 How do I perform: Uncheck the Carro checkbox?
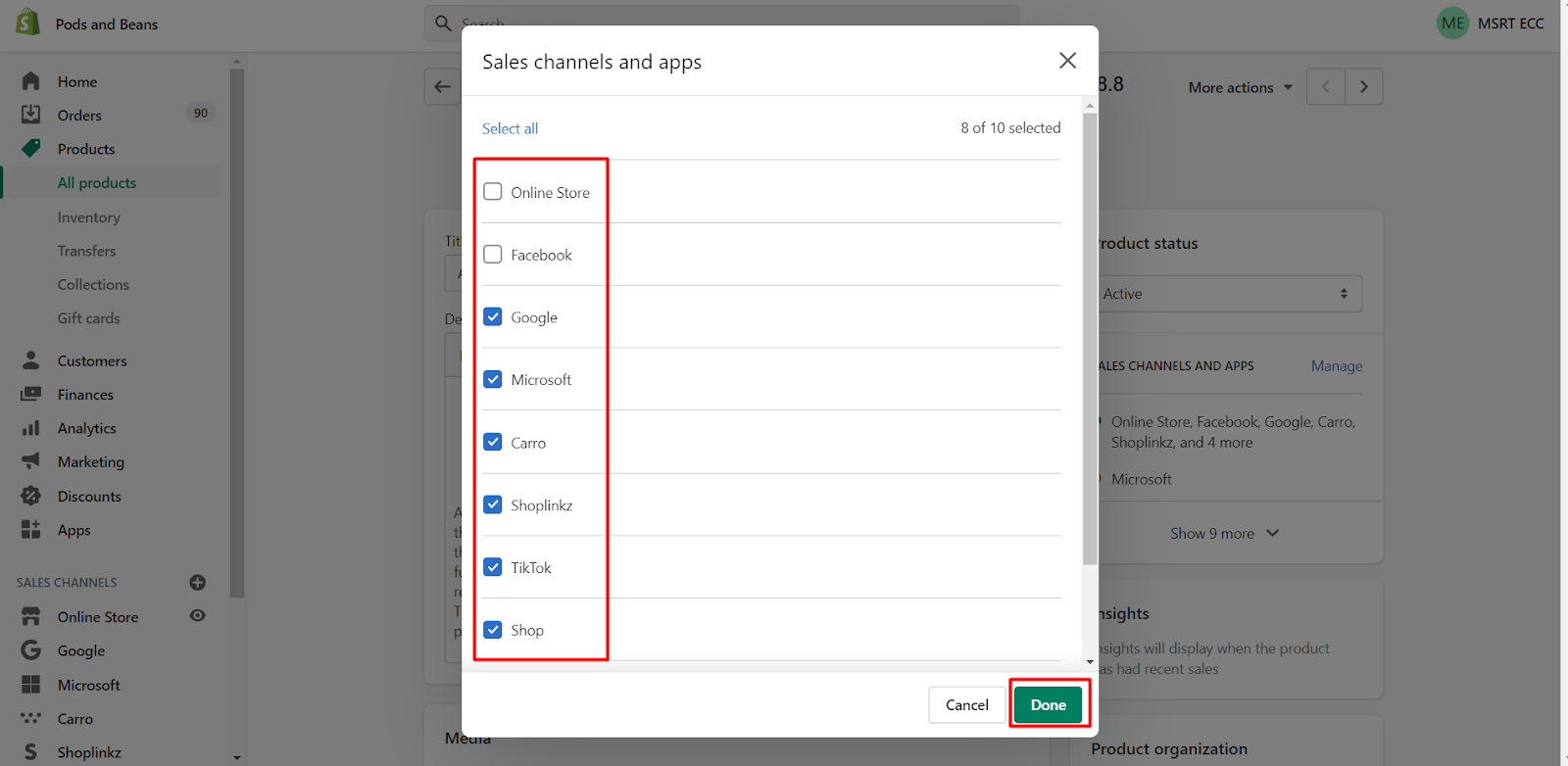pos(493,442)
